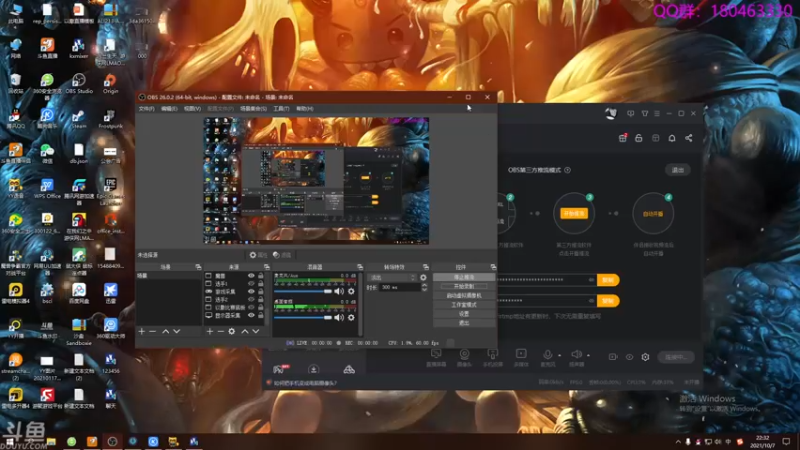The image size is (800, 450).
Task: Click the OBS preview canvas
Action: coord(316,181)
